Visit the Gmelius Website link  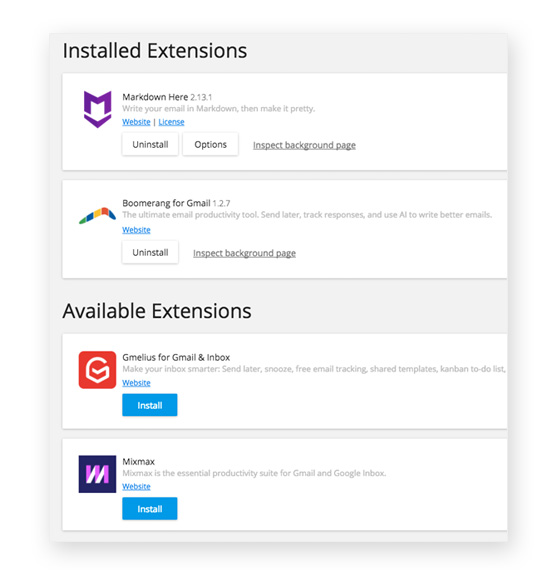click(x=136, y=383)
